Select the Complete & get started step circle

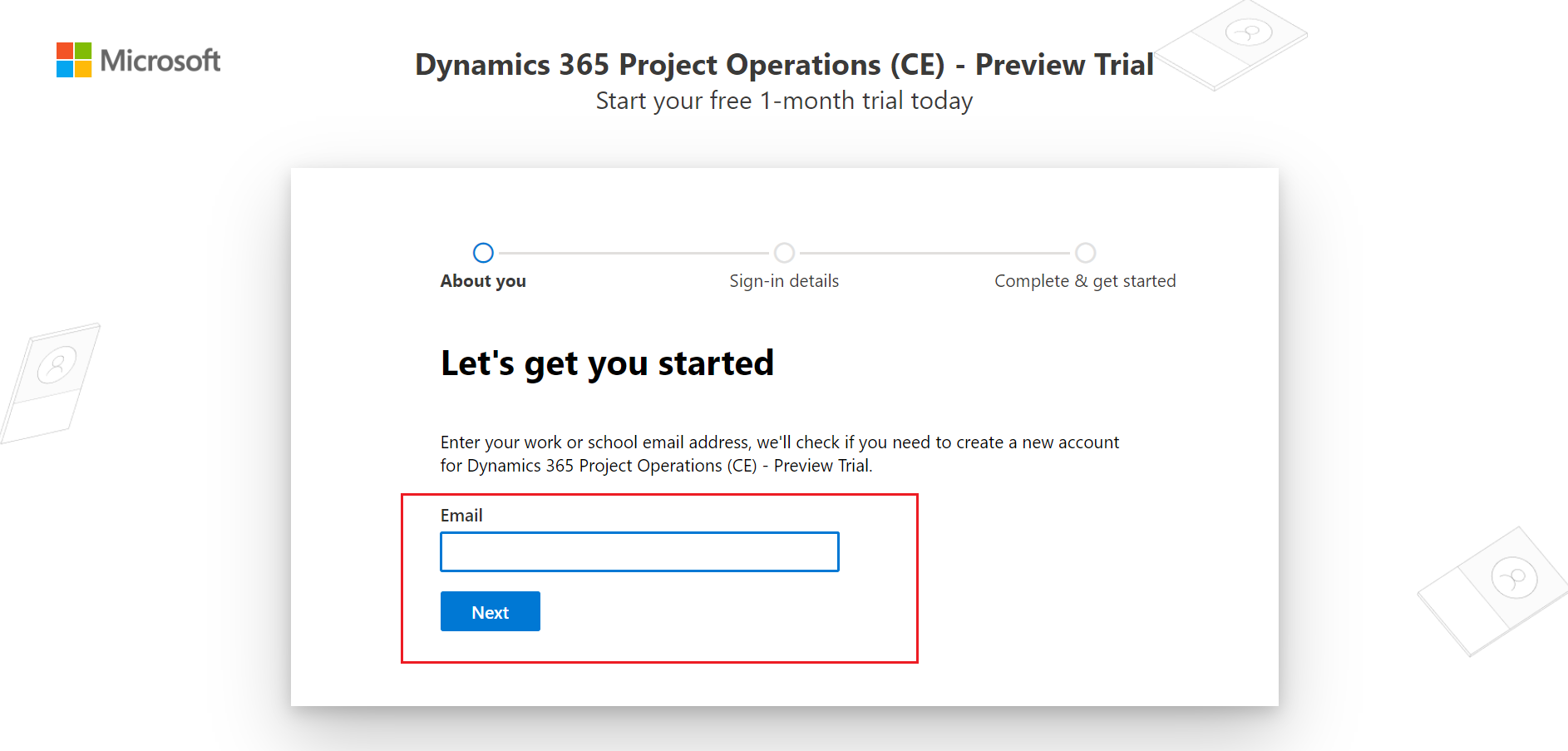[x=1085, y=253]
